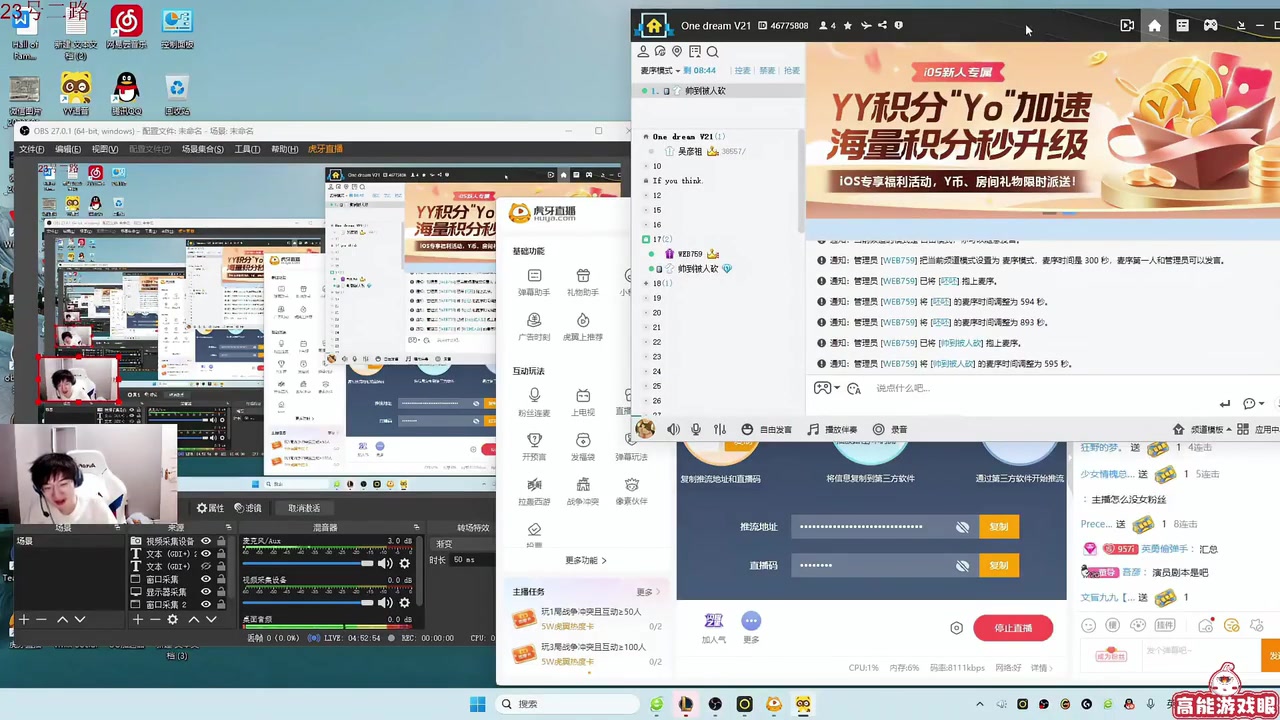The width and height of the screenshot is (1280, 720).
Task: Mute 麦克风/Aux in OBS mixer
Action: [x=385, y=563]
